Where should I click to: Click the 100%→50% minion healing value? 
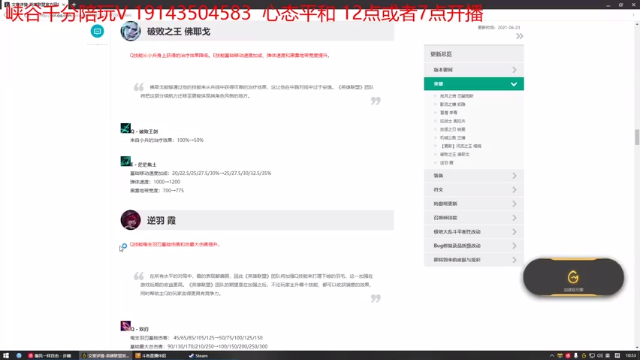coord(189,140)
